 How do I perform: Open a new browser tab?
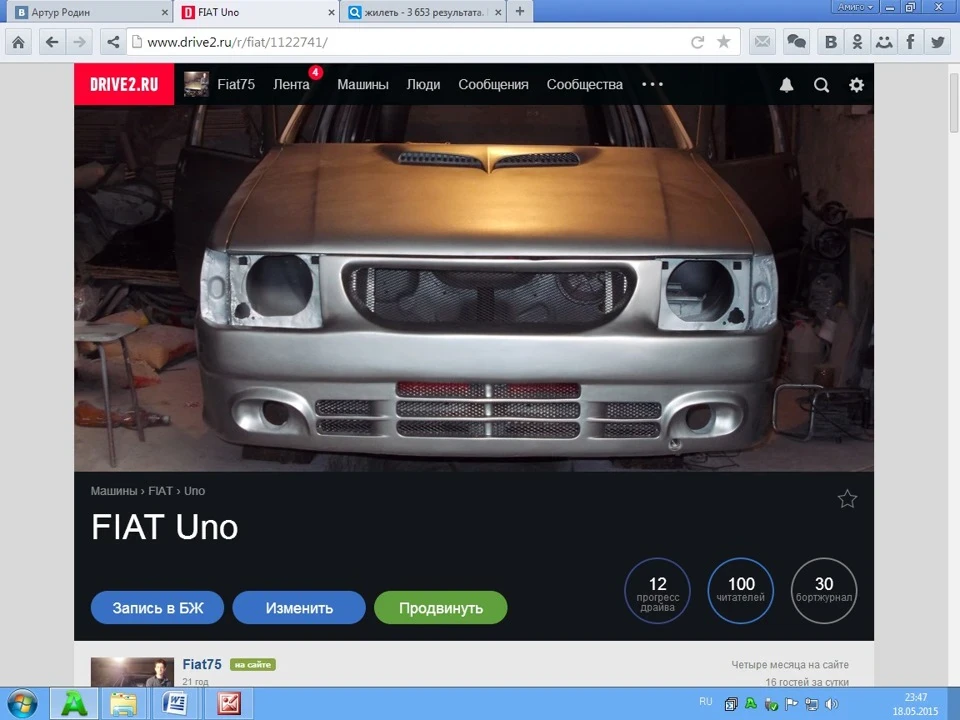pos(520,11)
